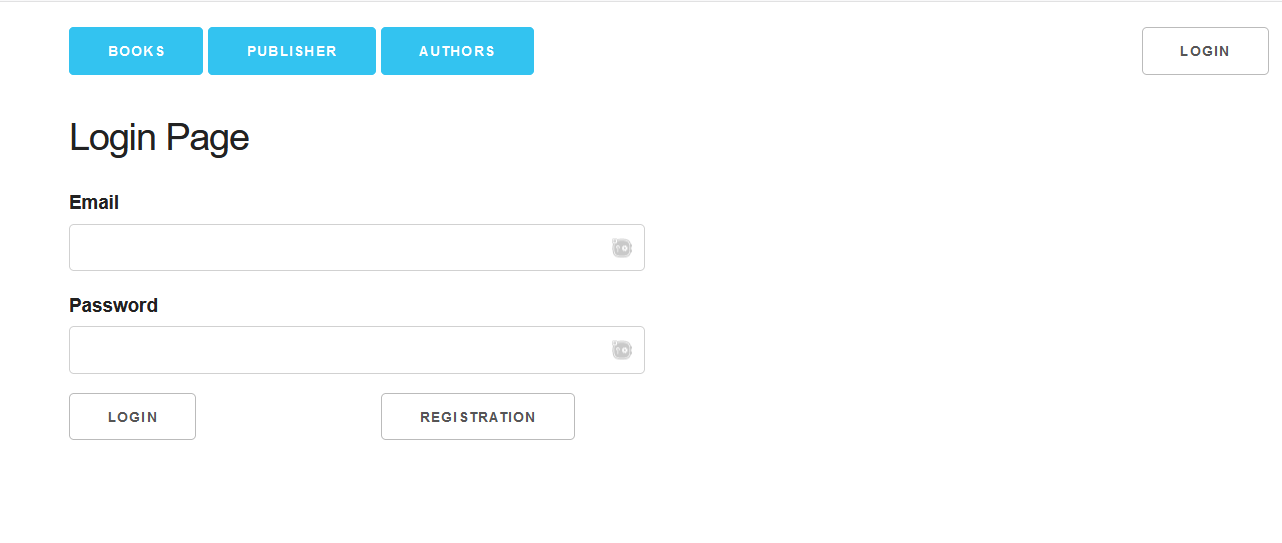Click the Email field label
Image resolution: width=1282 pixels, height=543 pixels.
coord(94,202)
